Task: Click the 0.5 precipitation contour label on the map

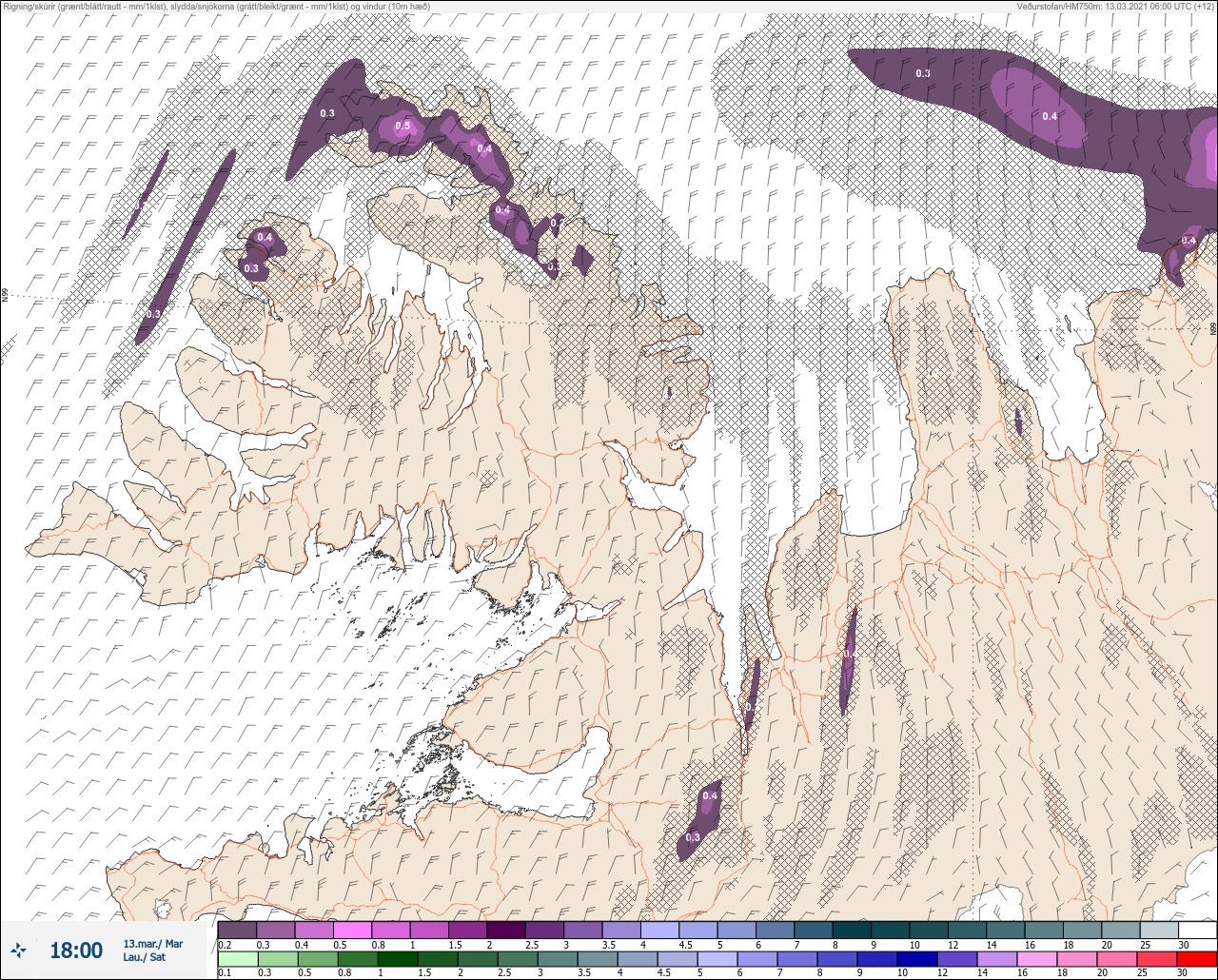Action: [403, 126]
